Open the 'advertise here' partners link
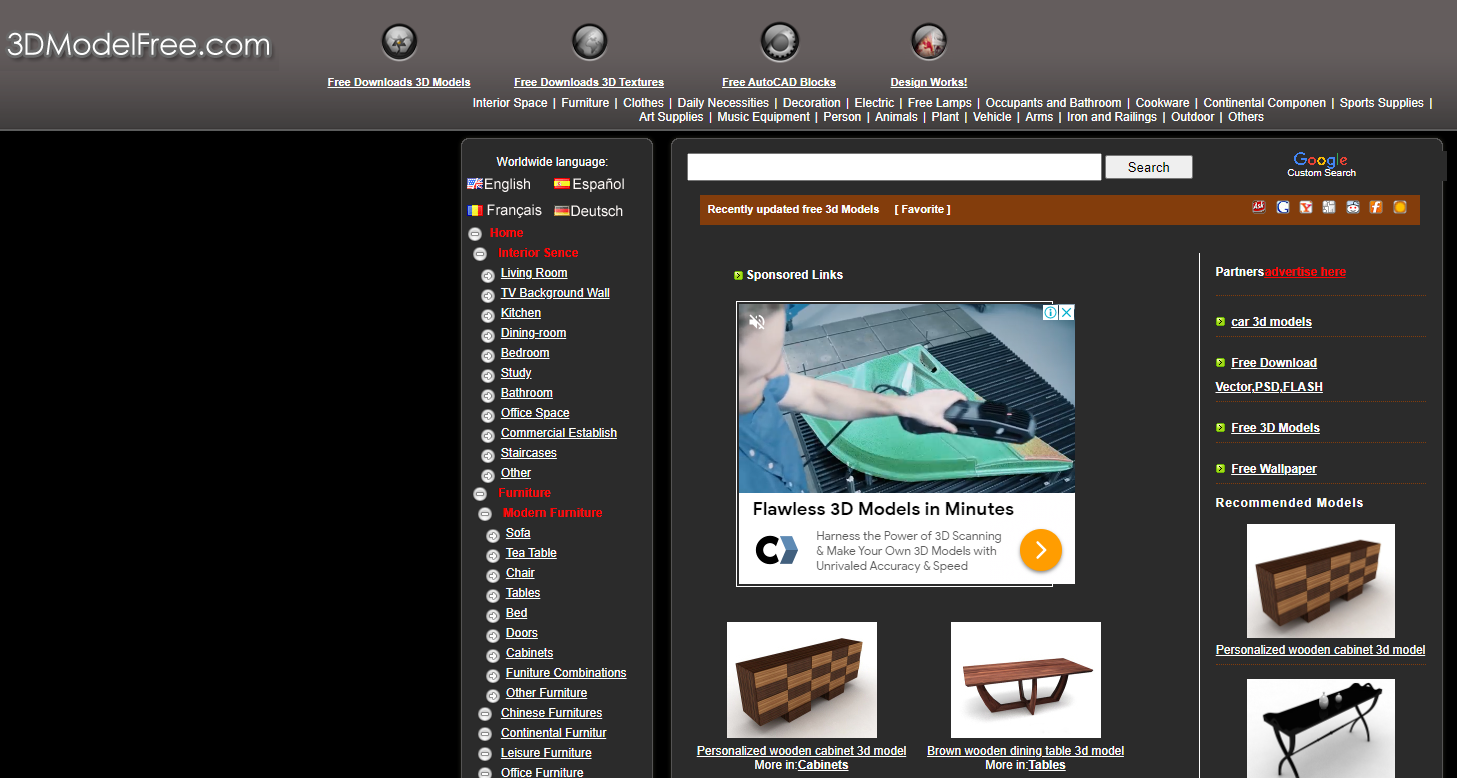 coord(1305,272)
